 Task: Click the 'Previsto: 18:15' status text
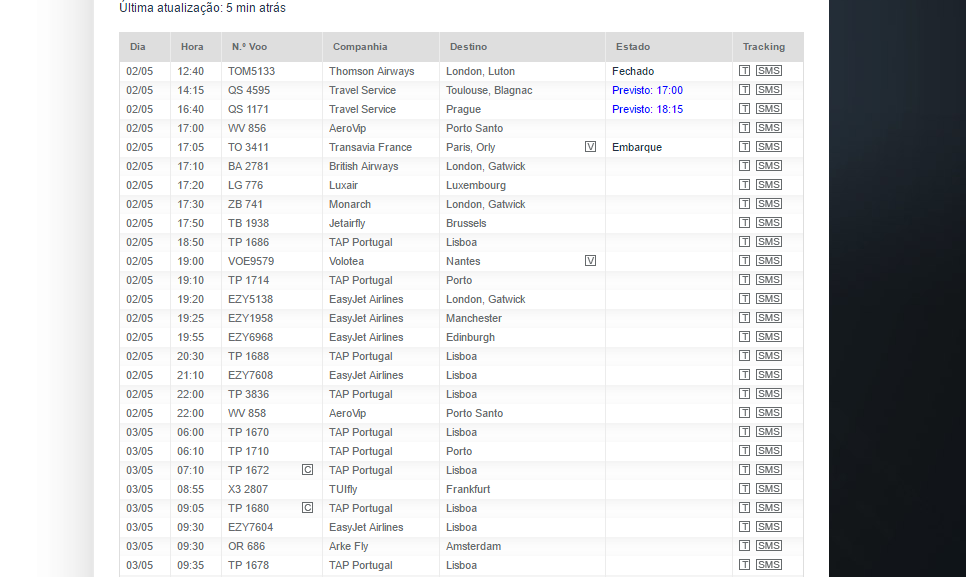647,110
